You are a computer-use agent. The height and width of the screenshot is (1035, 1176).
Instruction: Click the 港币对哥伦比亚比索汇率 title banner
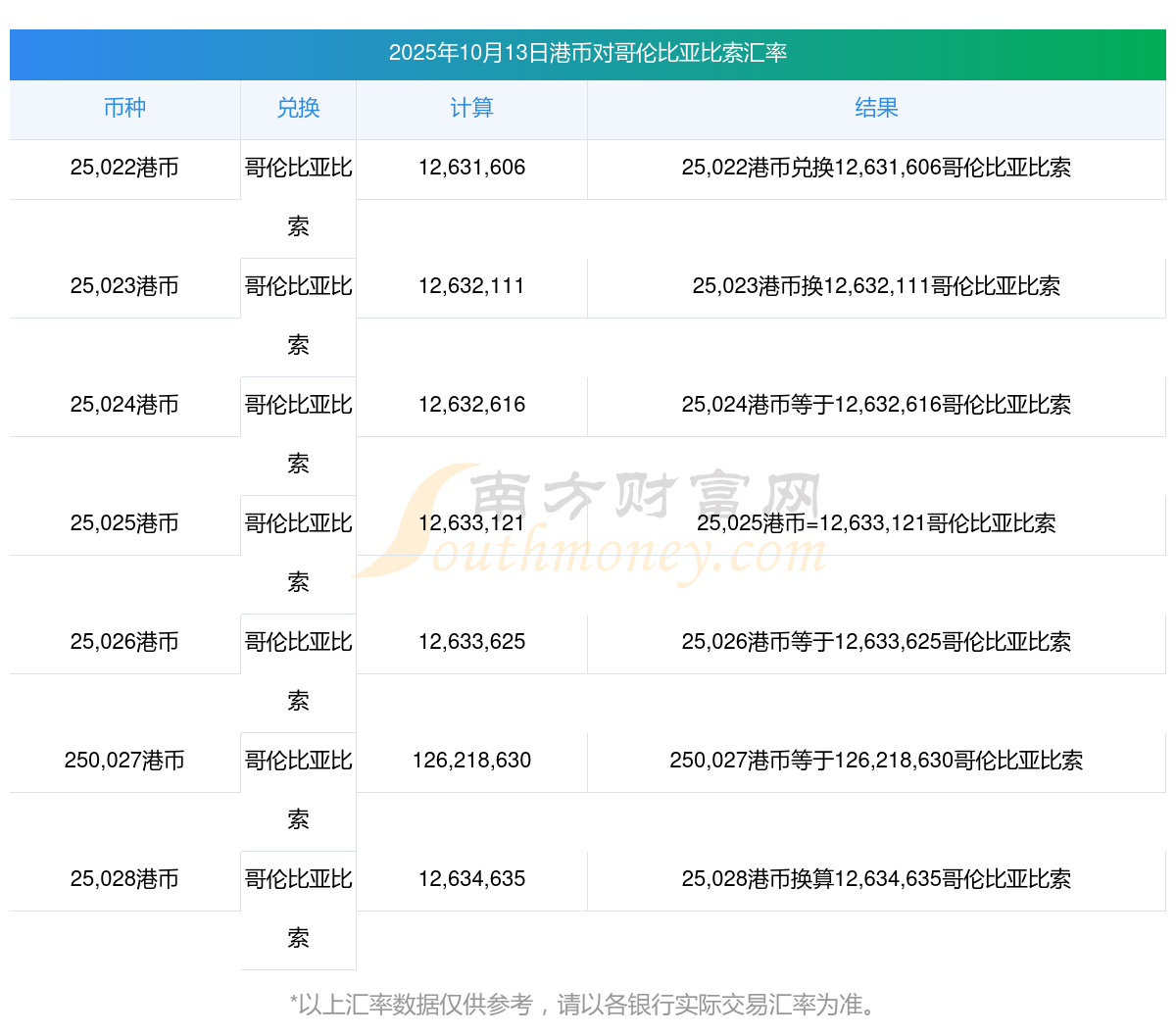tap(588, 53)
